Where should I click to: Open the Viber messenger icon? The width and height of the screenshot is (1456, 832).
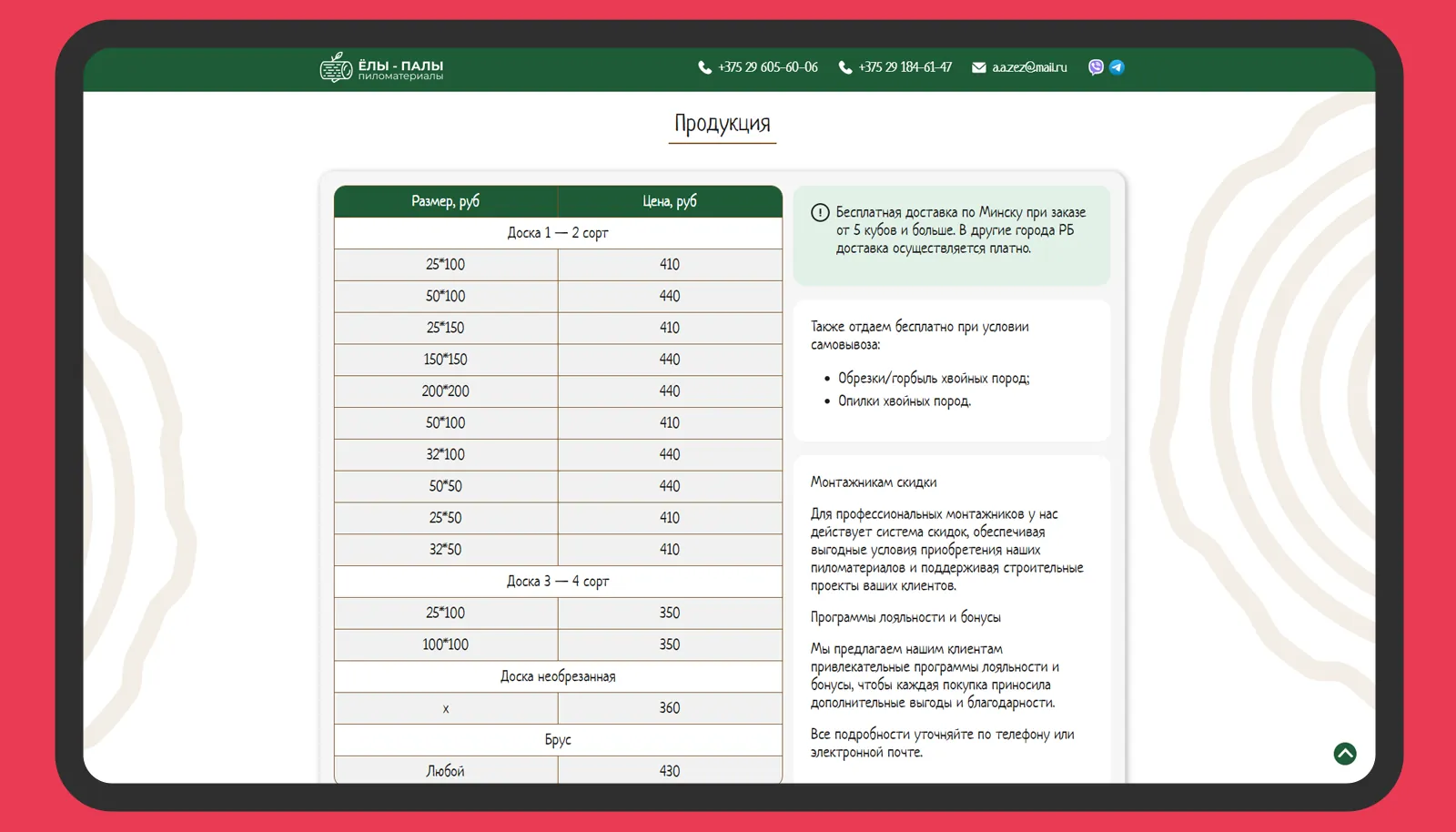pyautogui.click(x=1096, y=67)
